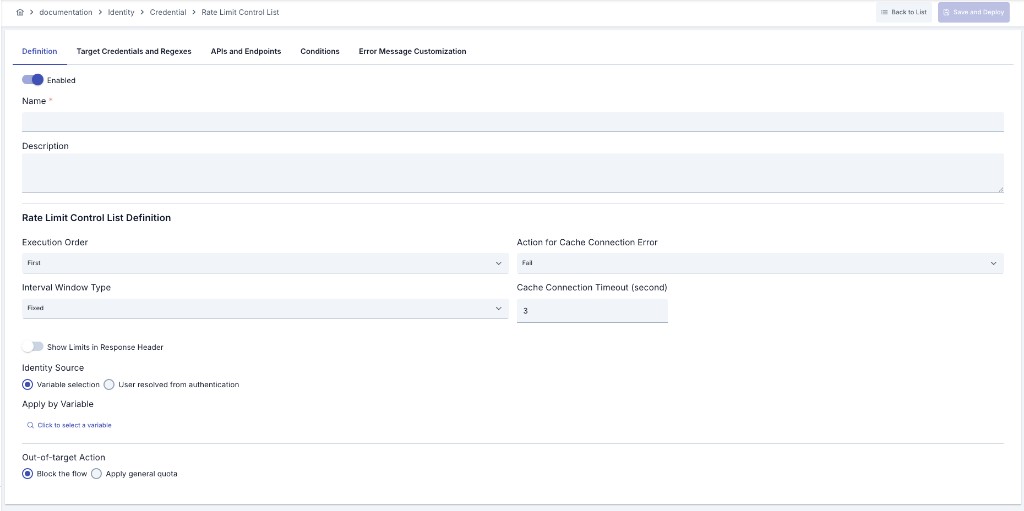
Task: Select Variable selection identity source
Action: tap(27, 384)
